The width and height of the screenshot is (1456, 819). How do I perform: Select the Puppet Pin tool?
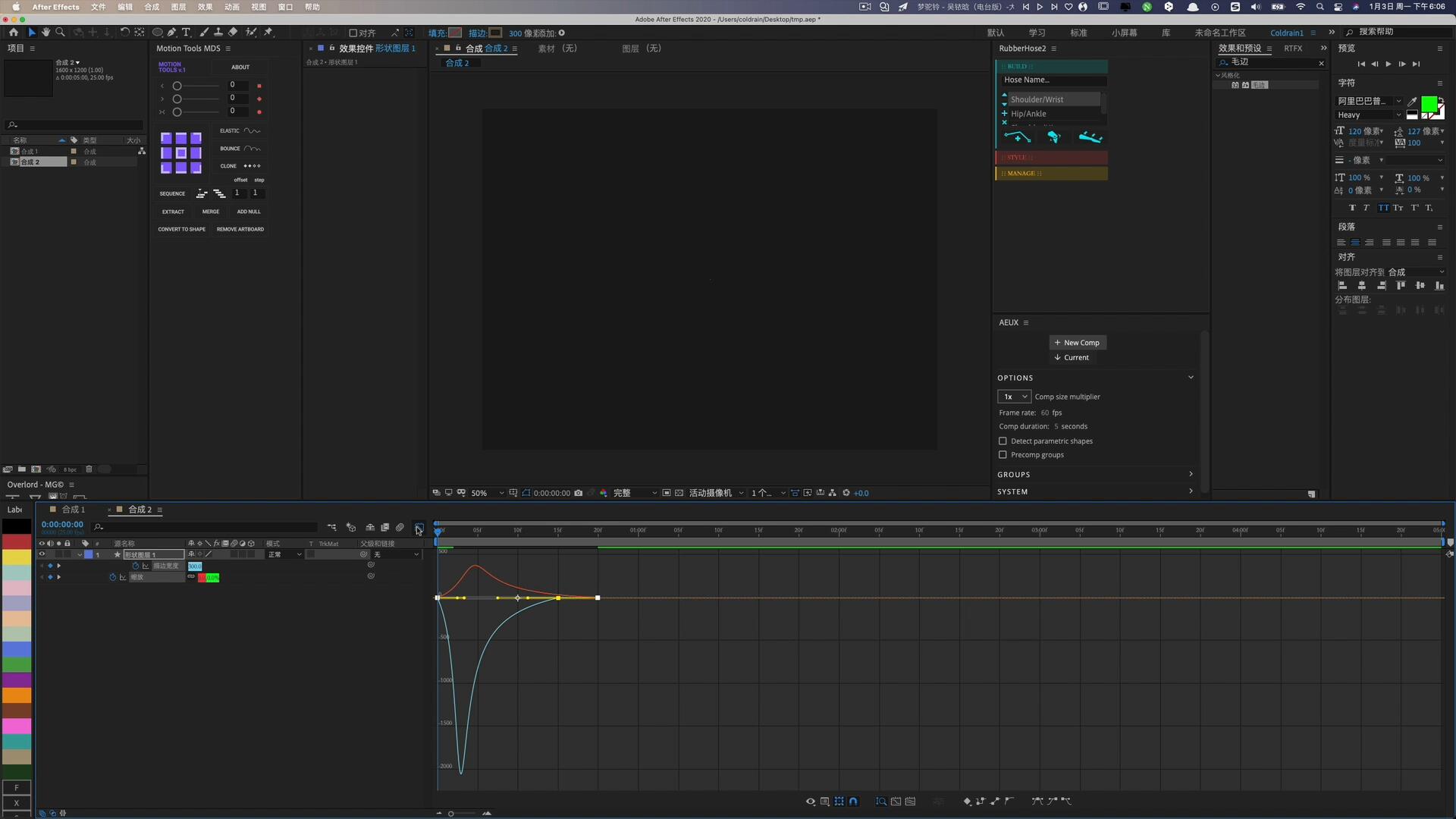(x=268, y=33)
